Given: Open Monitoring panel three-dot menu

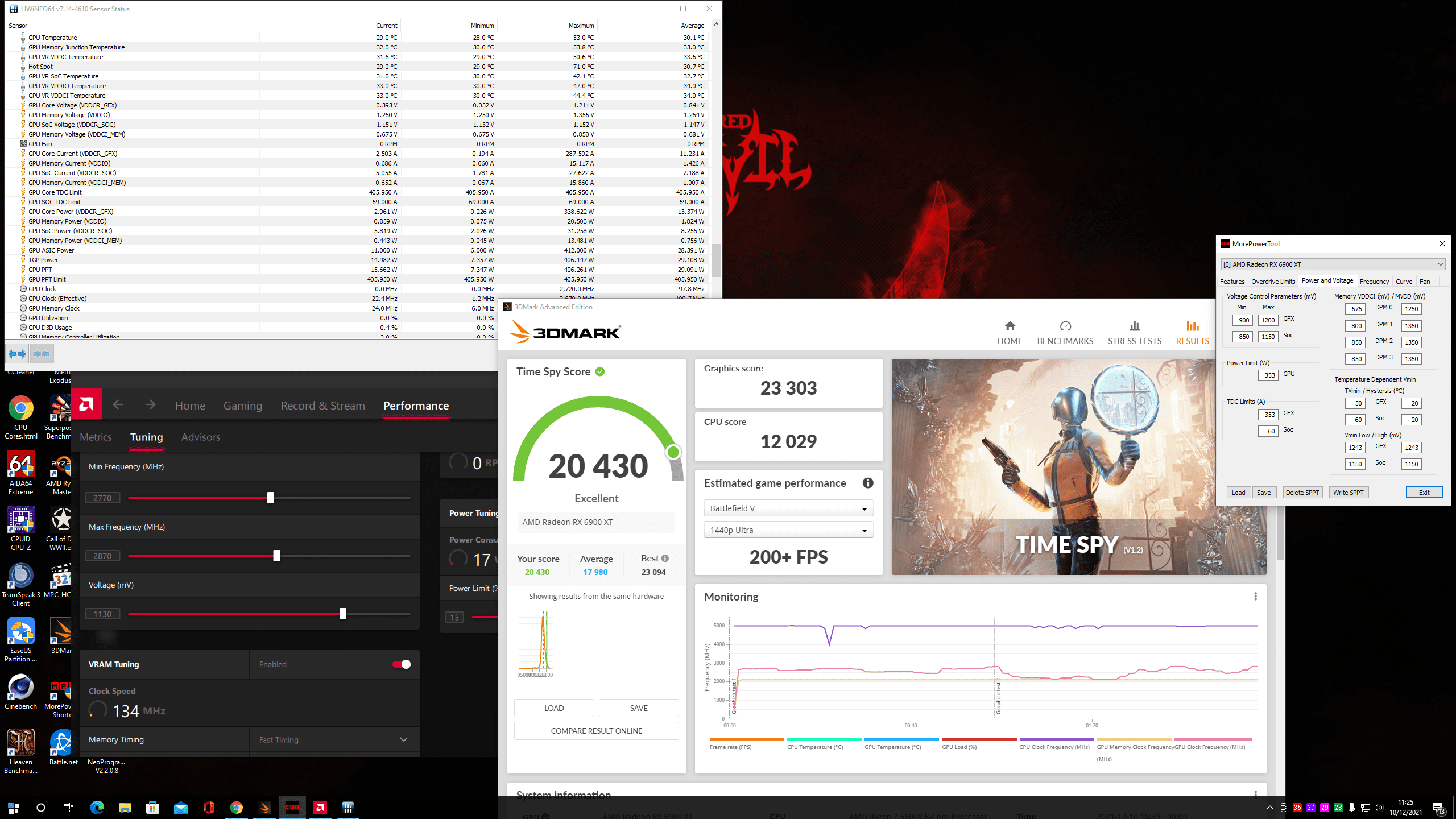Looking at the screenshot, I should pos(1255,596).
